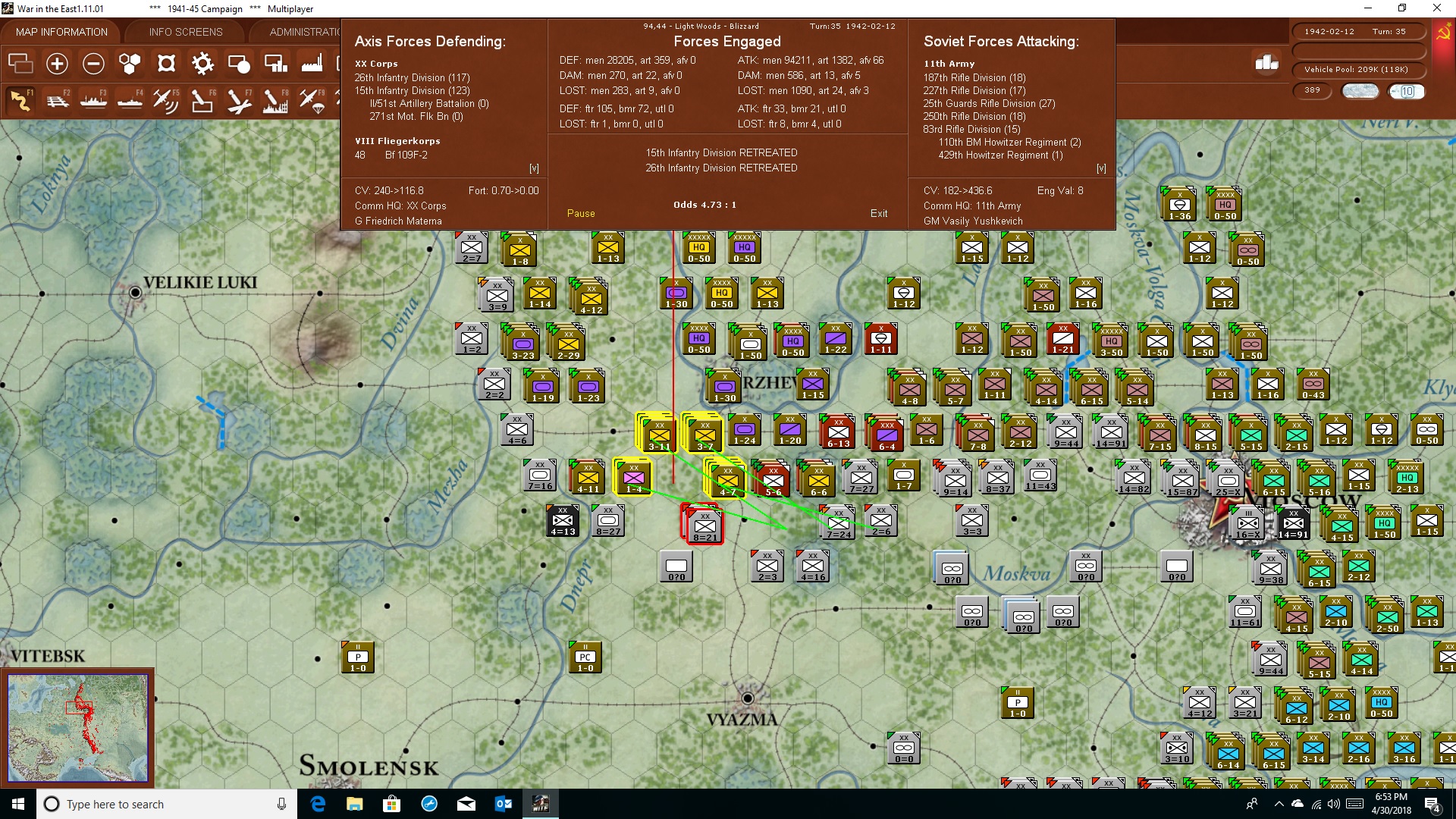
Task: Click the 15th Infantry Division (123) entry
Action: (412, 90)
